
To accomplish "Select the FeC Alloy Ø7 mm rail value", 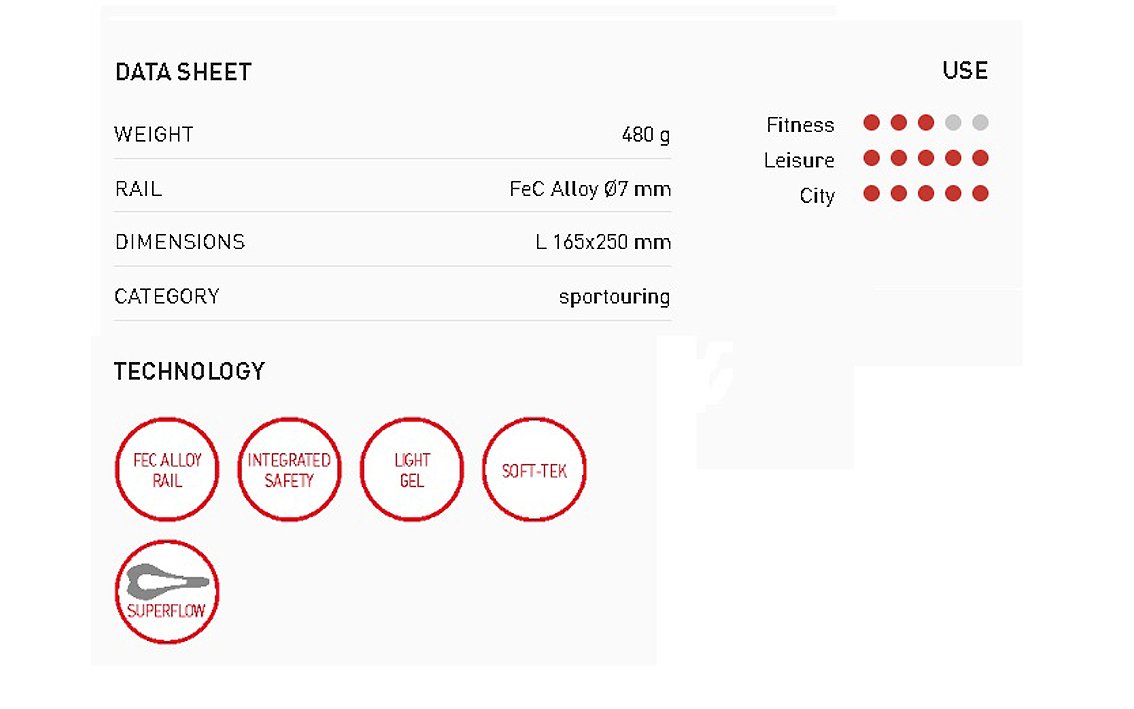I will [590, 189].
